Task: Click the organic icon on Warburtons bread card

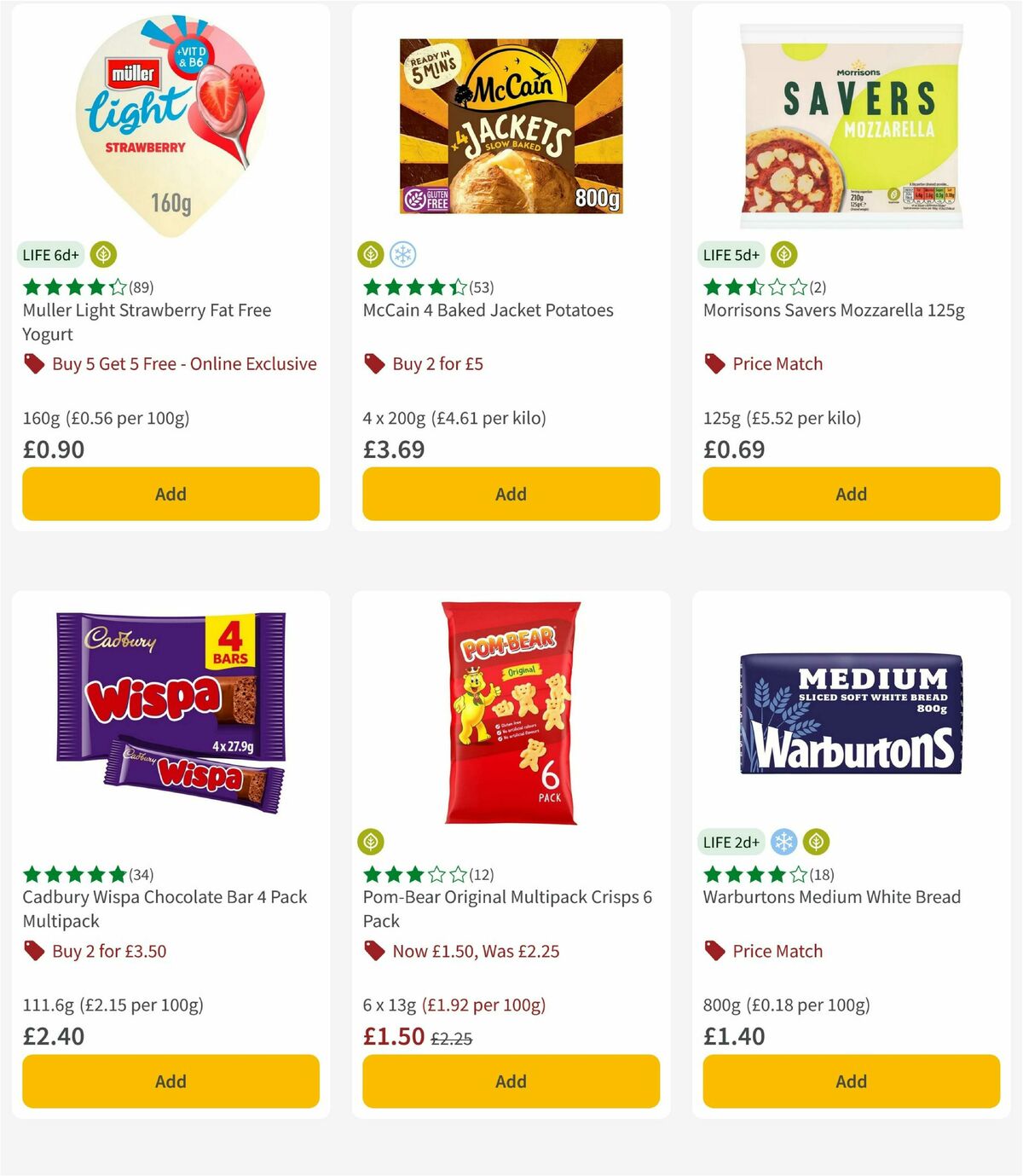Action: pos(817,841)
